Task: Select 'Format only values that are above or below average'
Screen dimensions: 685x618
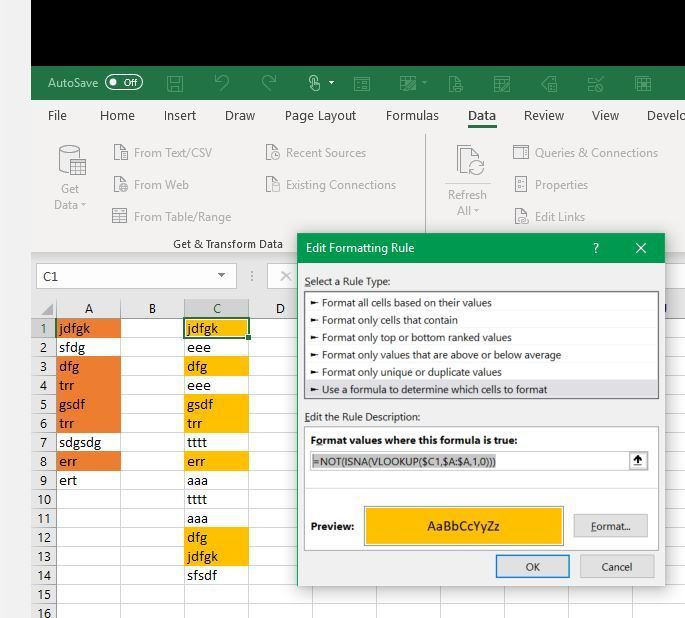Action: click(481, 355)
